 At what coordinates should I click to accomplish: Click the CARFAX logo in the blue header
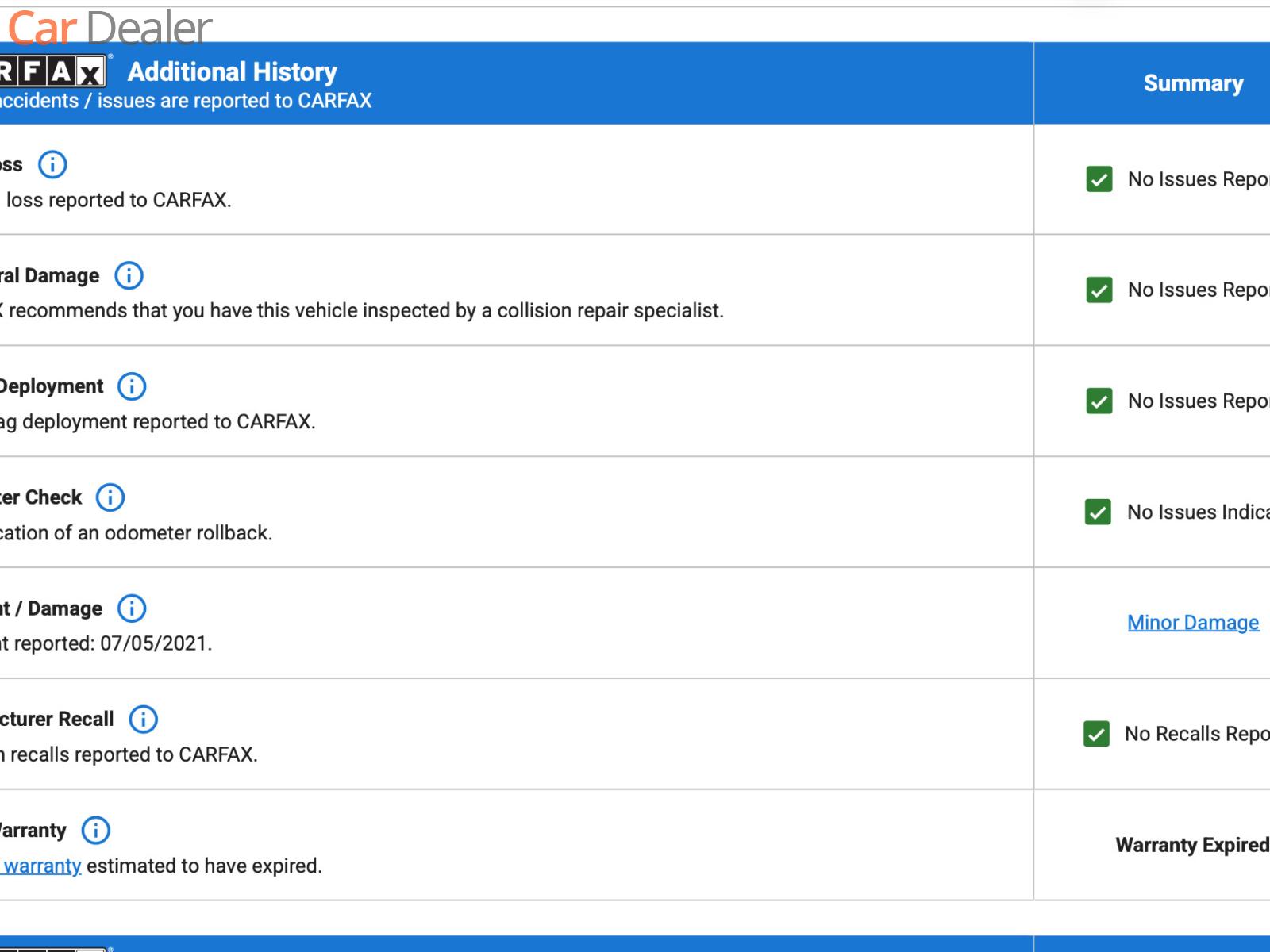click(52, 73)
